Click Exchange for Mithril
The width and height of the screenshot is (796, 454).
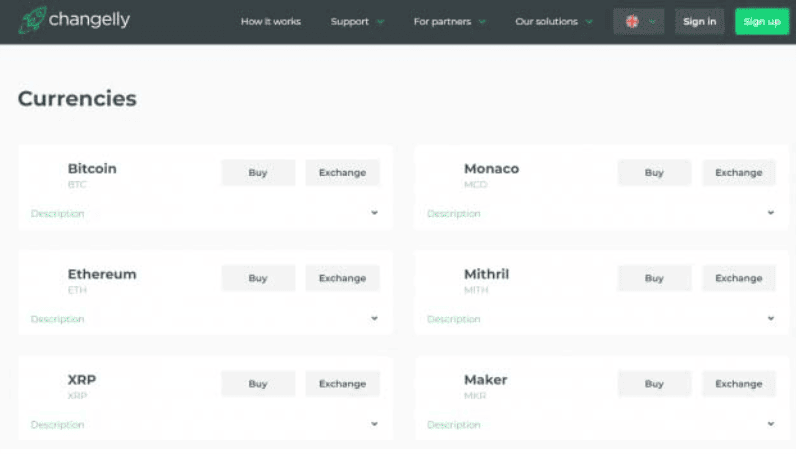[739, 278]
